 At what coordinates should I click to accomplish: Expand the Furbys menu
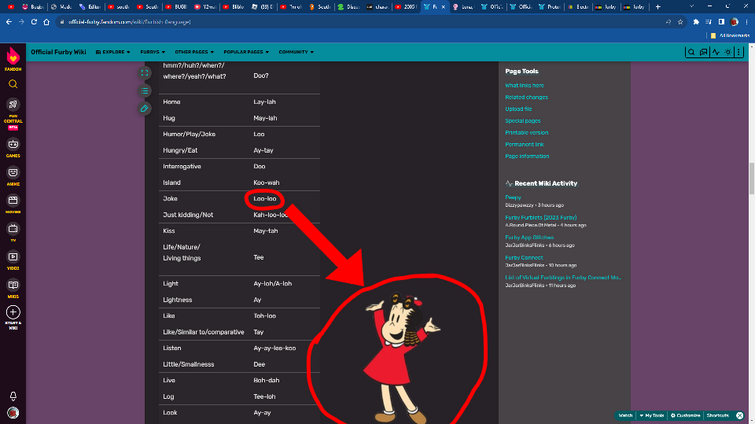(153, 52)
